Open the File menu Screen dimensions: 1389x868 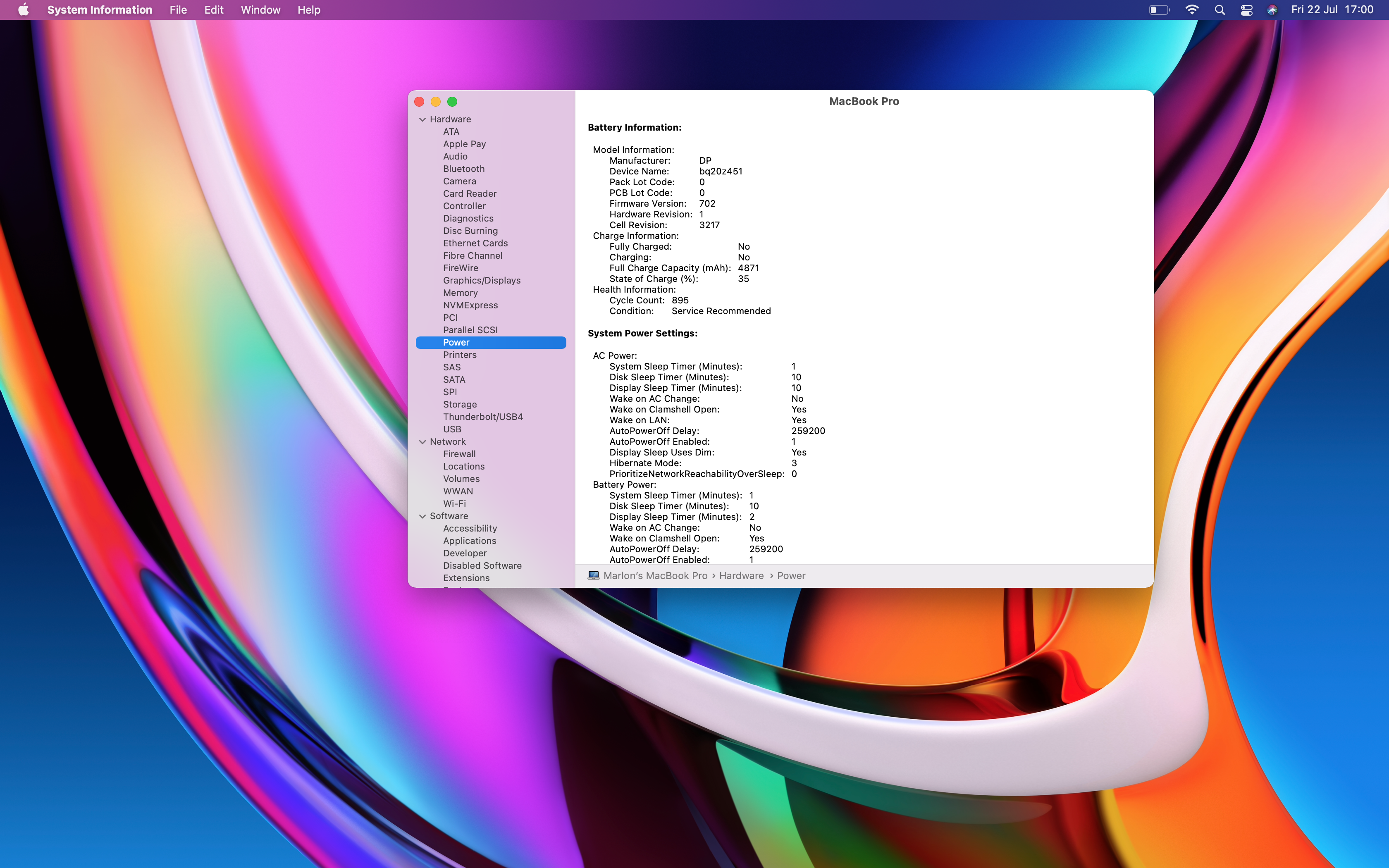pyautogui.click(x=178, y=10)
